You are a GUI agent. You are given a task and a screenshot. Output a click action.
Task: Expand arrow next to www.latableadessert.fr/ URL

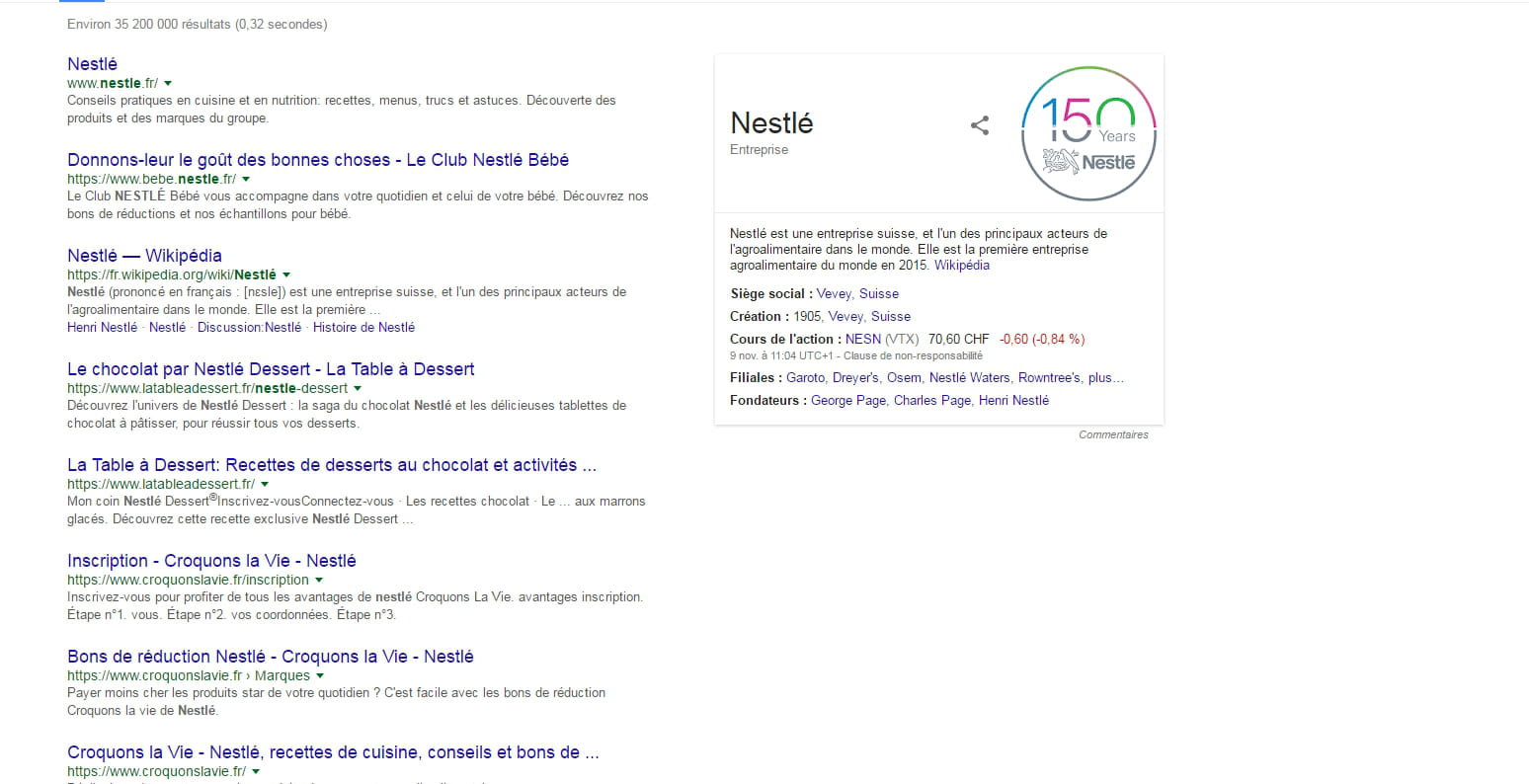pos(265,485)
